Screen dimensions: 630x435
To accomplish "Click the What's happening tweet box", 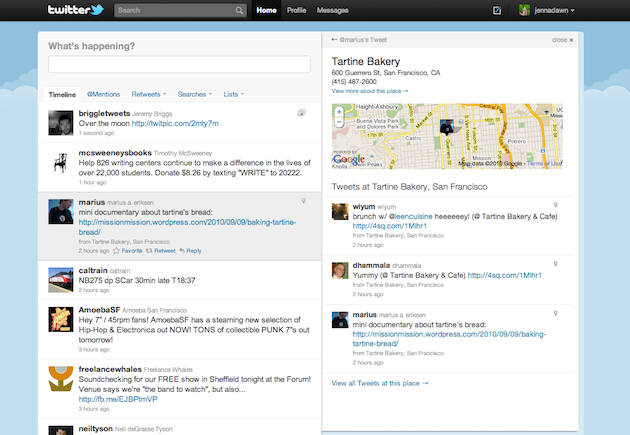I will pos(179,65).
